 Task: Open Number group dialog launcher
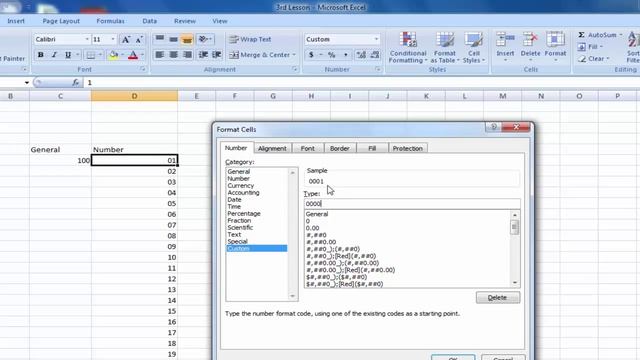coord(378,69)
